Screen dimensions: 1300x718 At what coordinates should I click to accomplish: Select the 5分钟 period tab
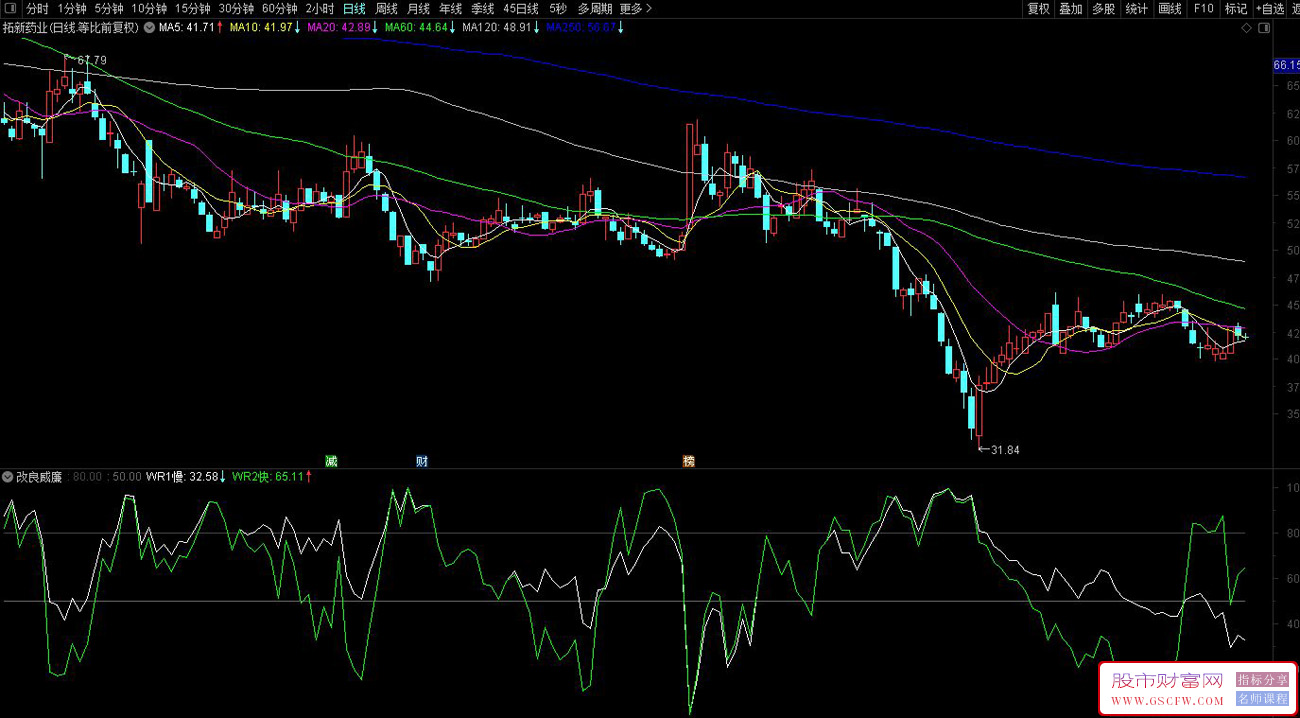point(109,9)
